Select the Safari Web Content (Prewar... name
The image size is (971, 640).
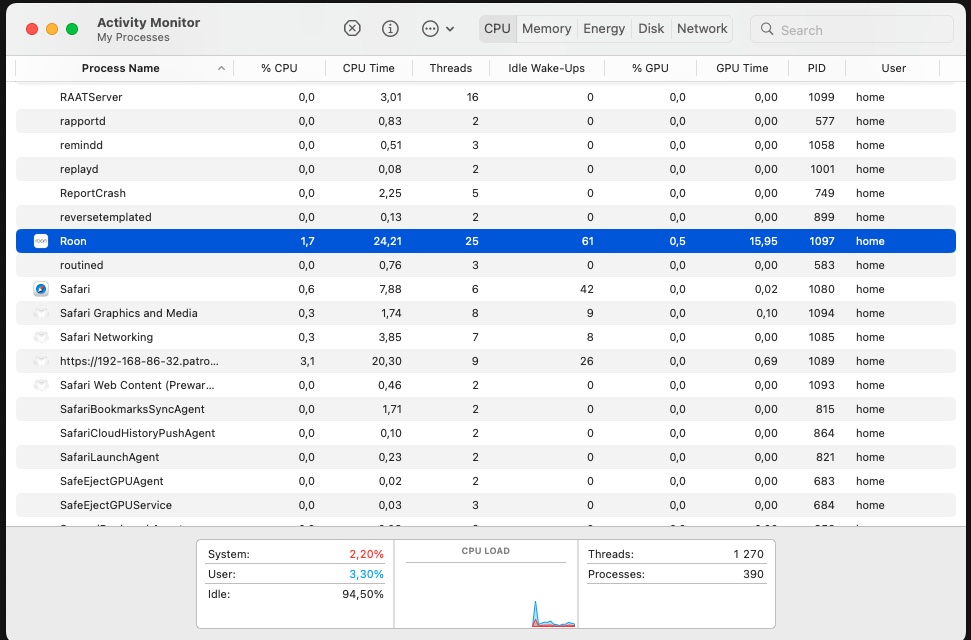click(x=137, y=385)
